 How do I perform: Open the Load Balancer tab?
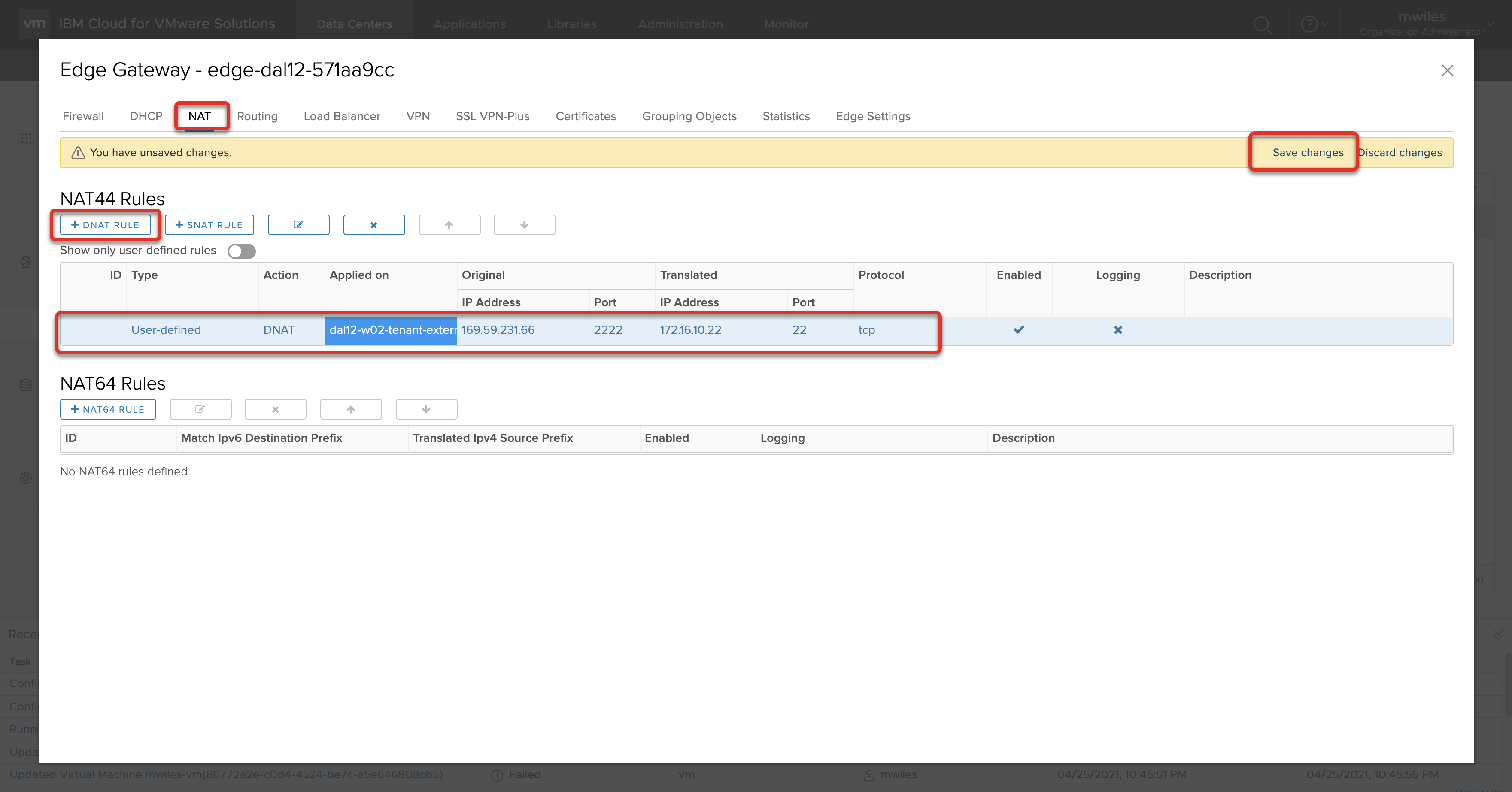[342, 116]
